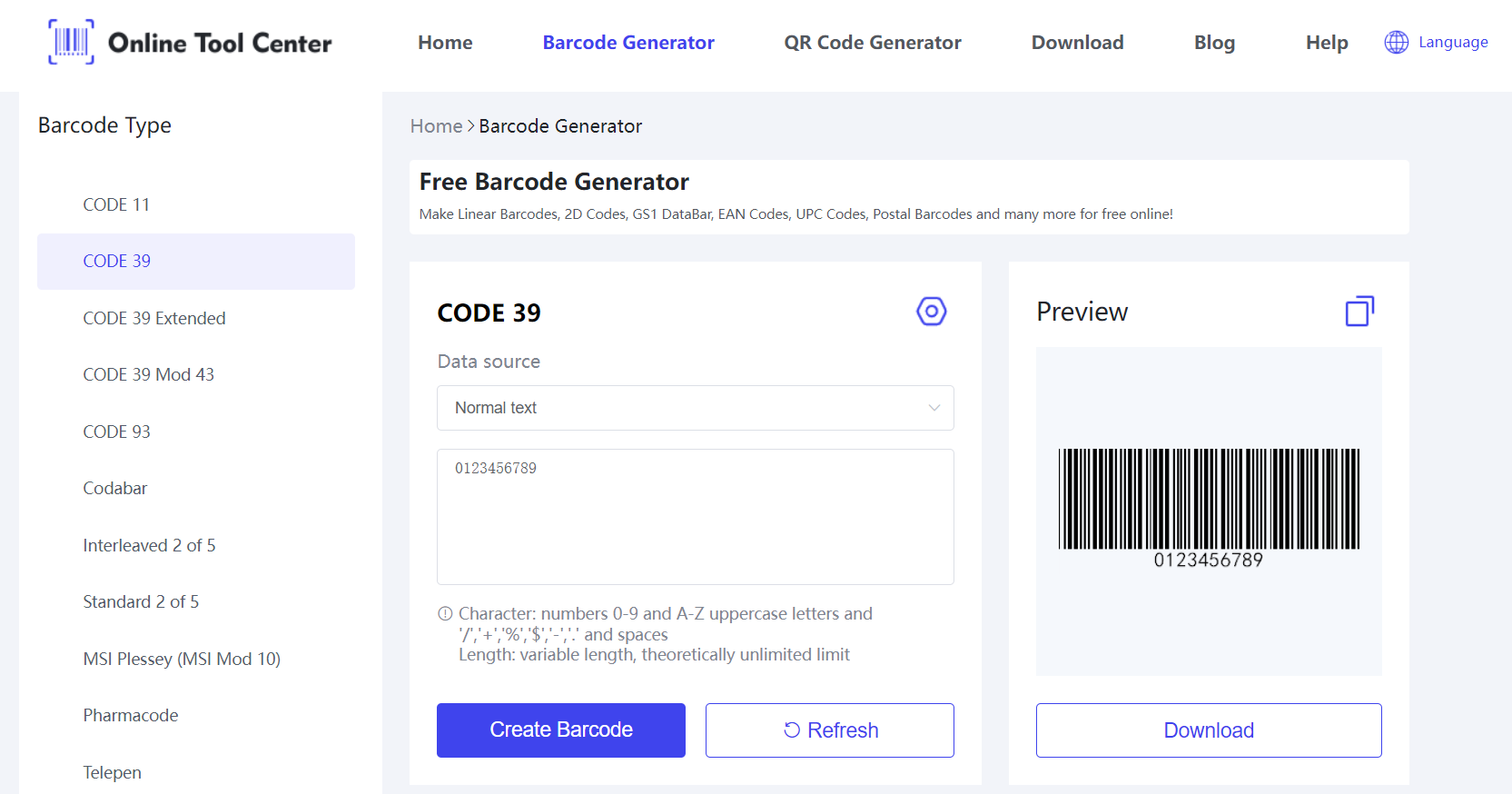Open barcode settings hexagon icon

tap(931, 312)
